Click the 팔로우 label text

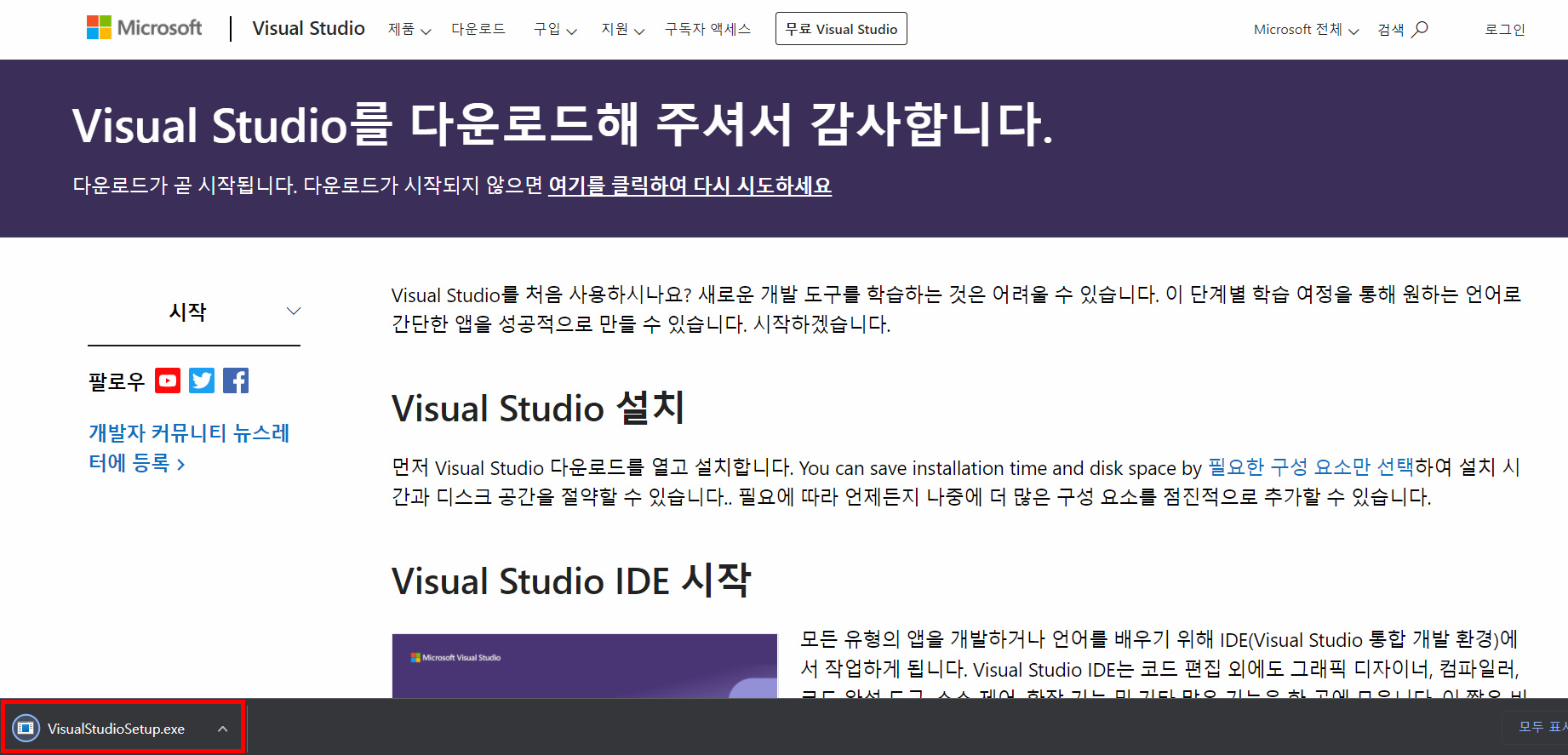click(x=117, y=381)
